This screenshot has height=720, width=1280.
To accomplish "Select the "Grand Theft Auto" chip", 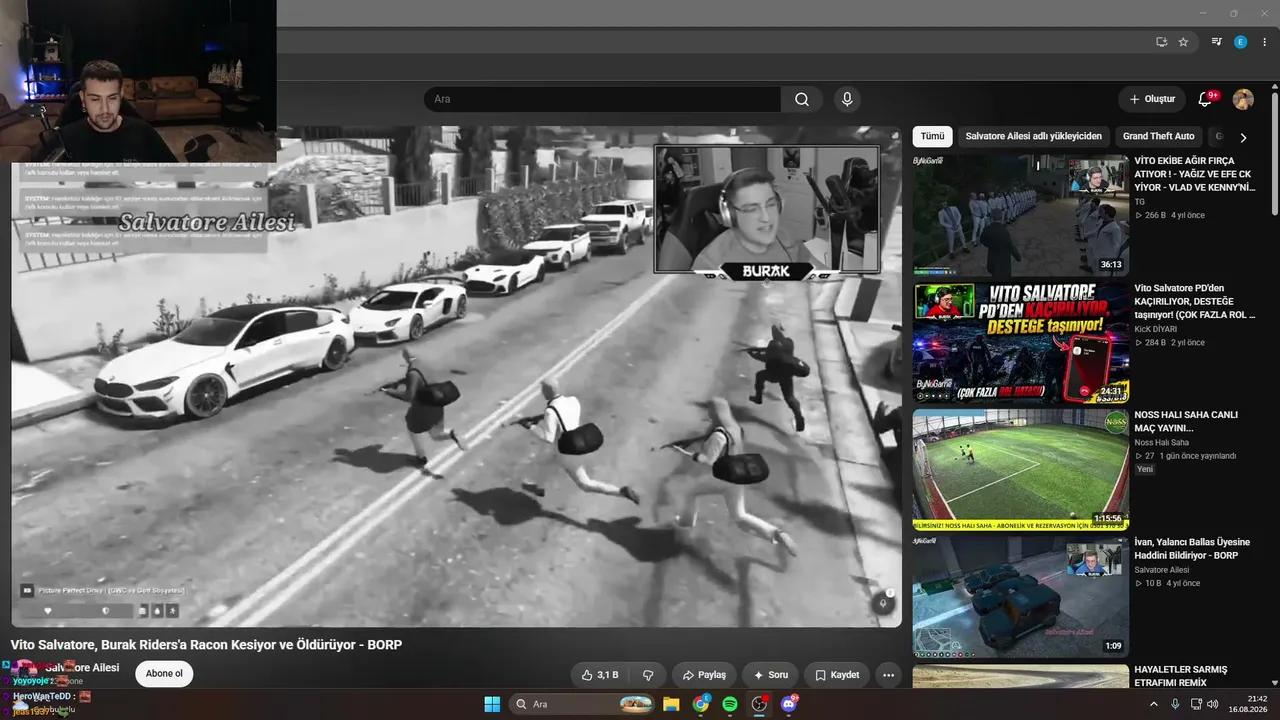I will point(1158,136).
